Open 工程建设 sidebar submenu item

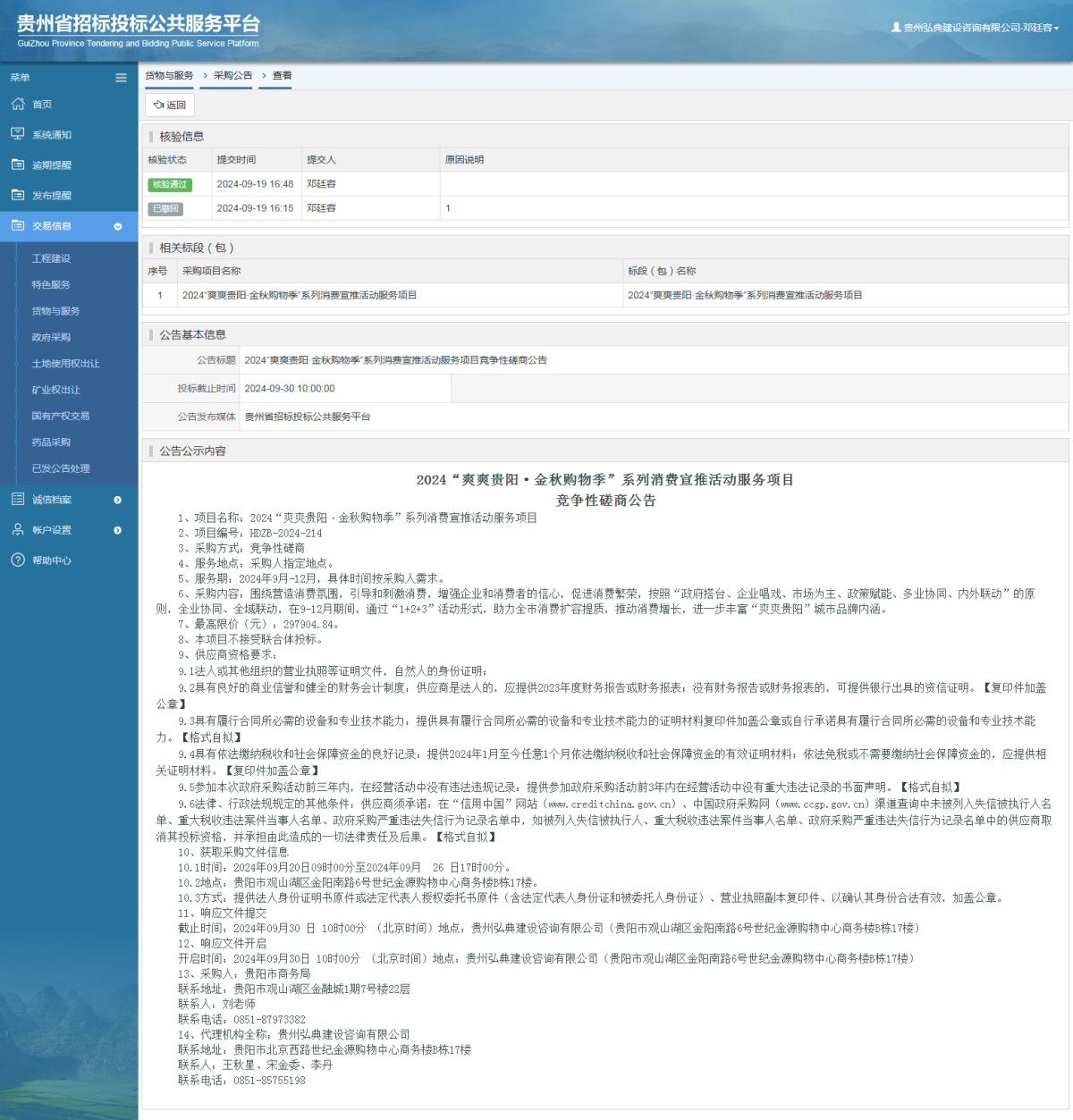click(51, 258)
